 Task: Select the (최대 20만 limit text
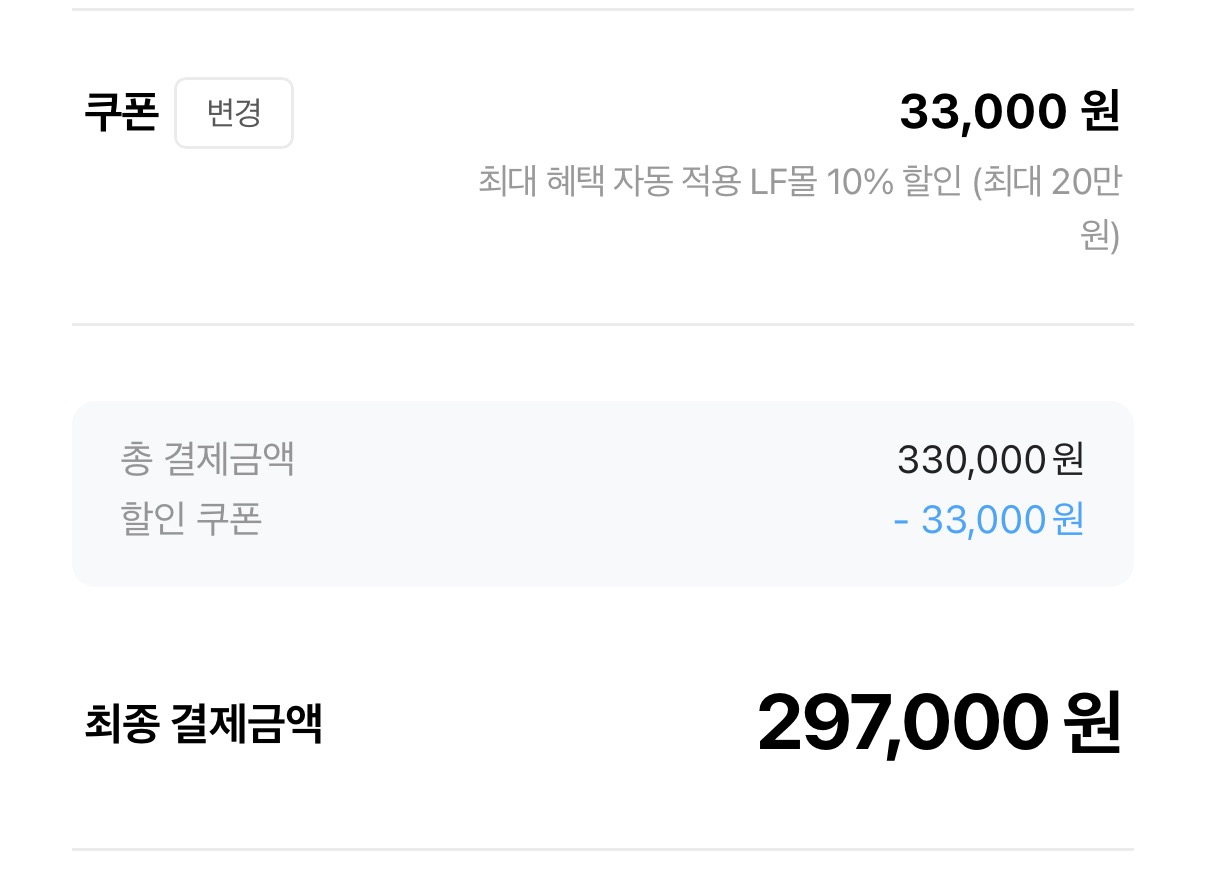pos(1046,183)
